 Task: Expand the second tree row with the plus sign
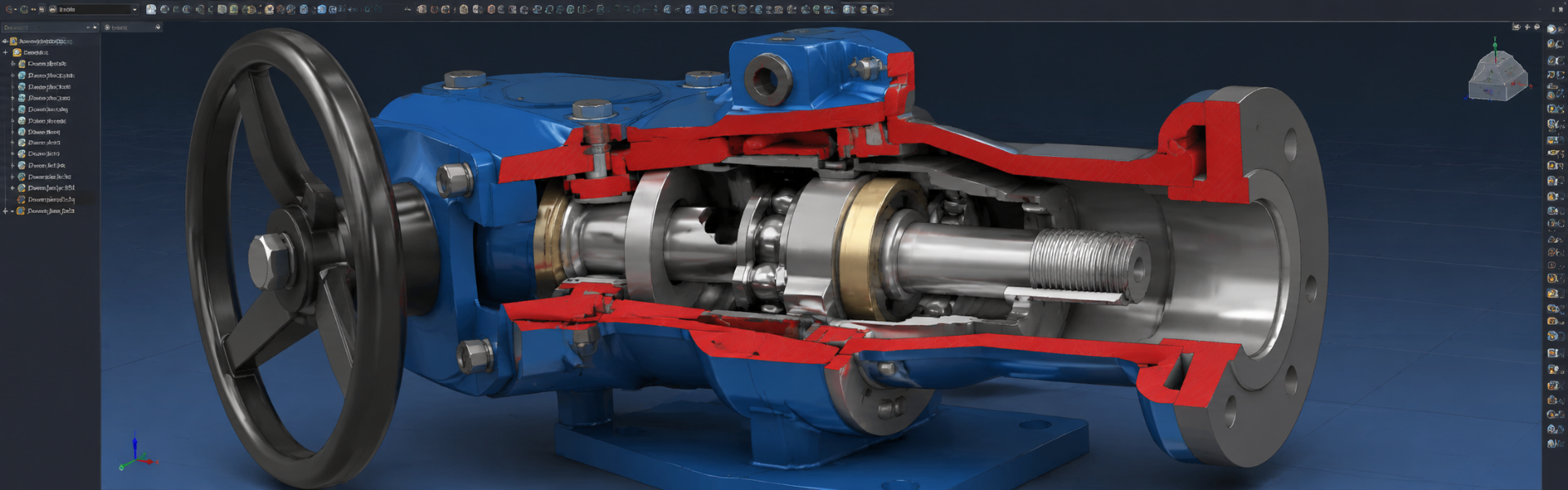(5, 52)
